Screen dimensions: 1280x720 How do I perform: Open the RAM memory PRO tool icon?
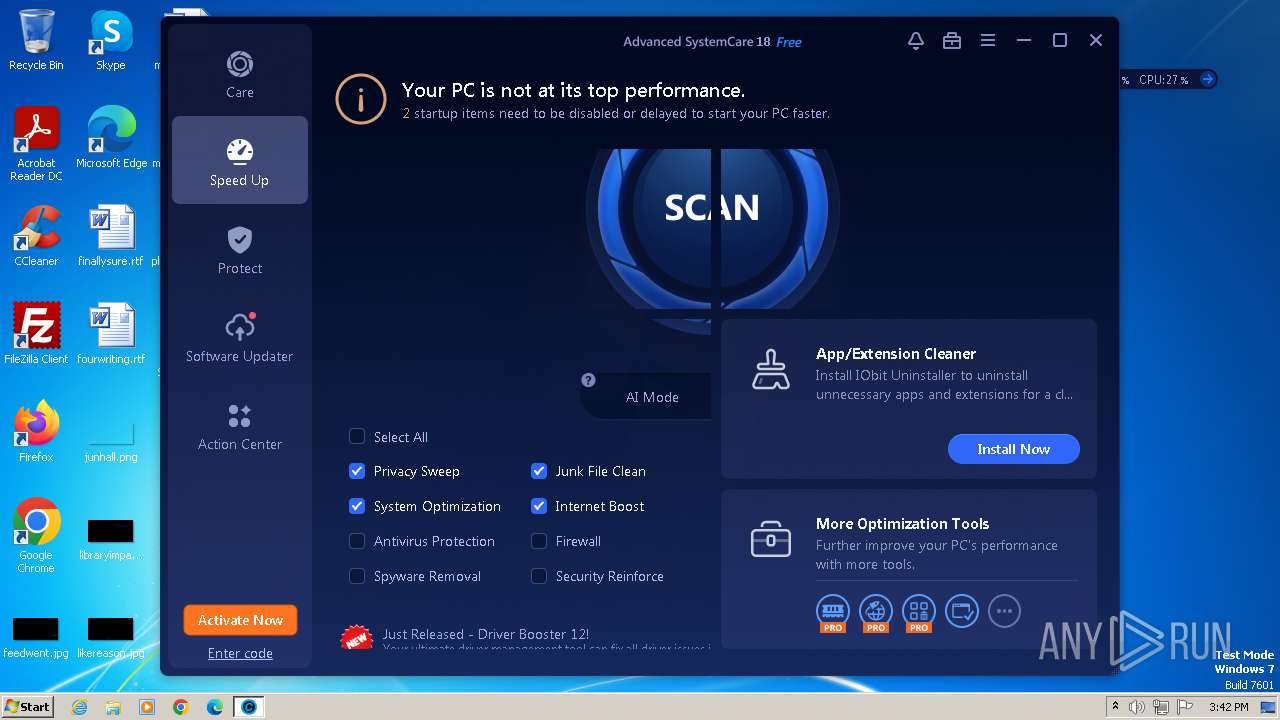(833, 611)
